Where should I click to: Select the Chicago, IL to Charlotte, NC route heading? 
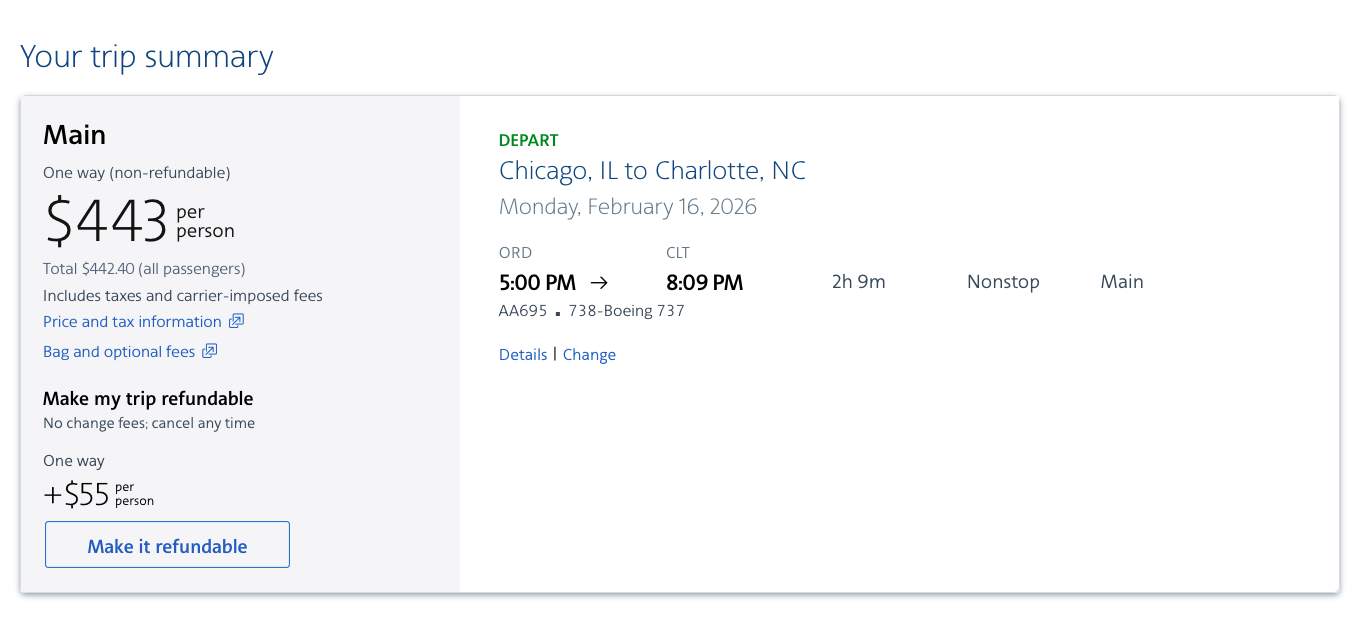coord(652,170)
